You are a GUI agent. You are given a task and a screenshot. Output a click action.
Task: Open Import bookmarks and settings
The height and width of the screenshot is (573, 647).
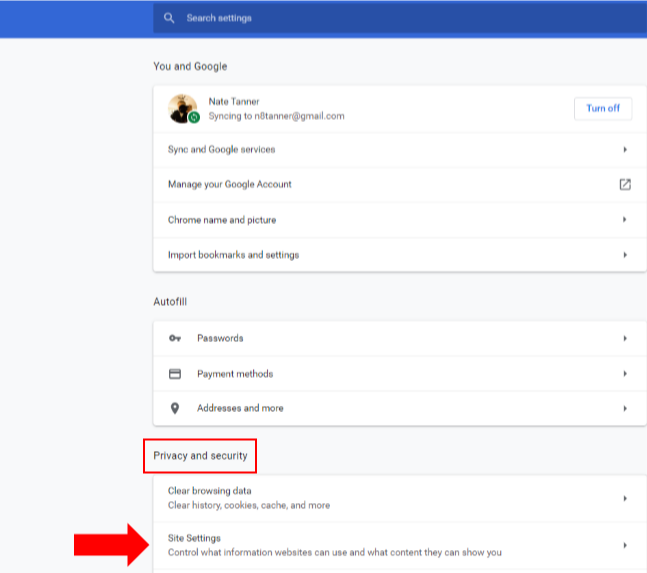233,255
